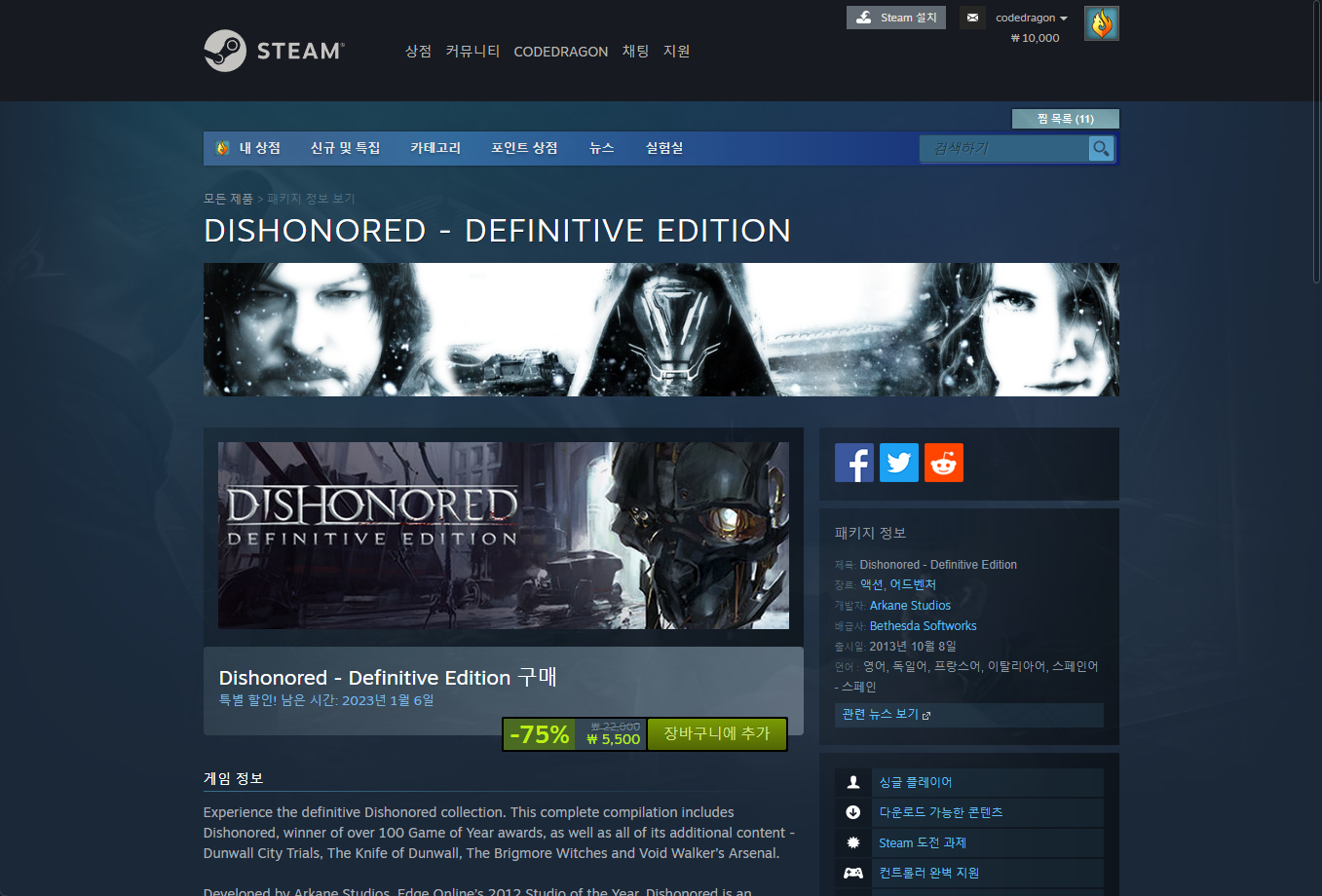Click Steam 도전 과제 link
Viewport: 1322px width, 896px height.
click(x=923, y=842)
